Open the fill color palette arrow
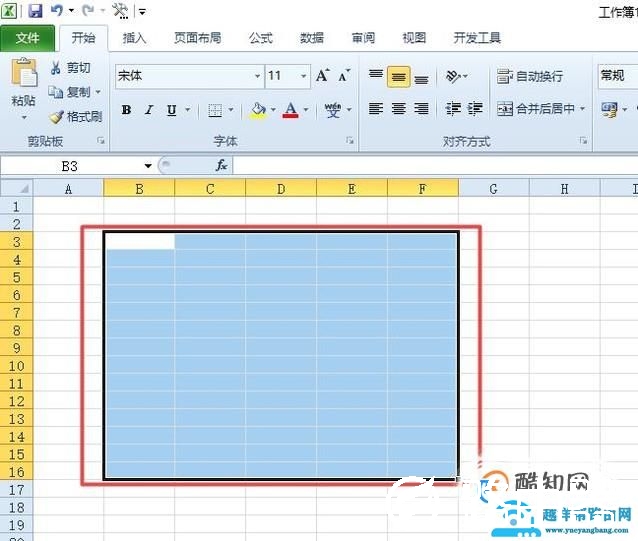This screenshot has height=541, width=638. [273, 110]
